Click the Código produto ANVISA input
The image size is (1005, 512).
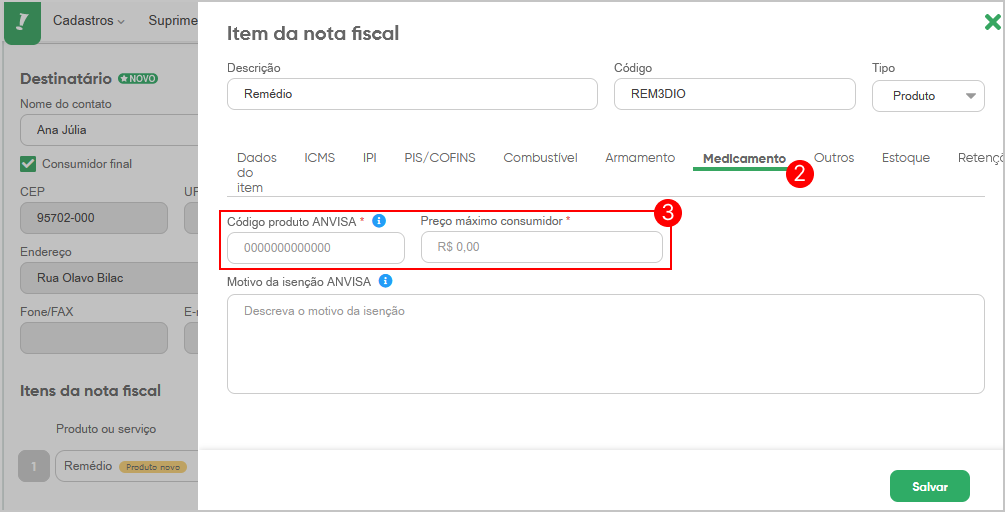coord(316,248)
